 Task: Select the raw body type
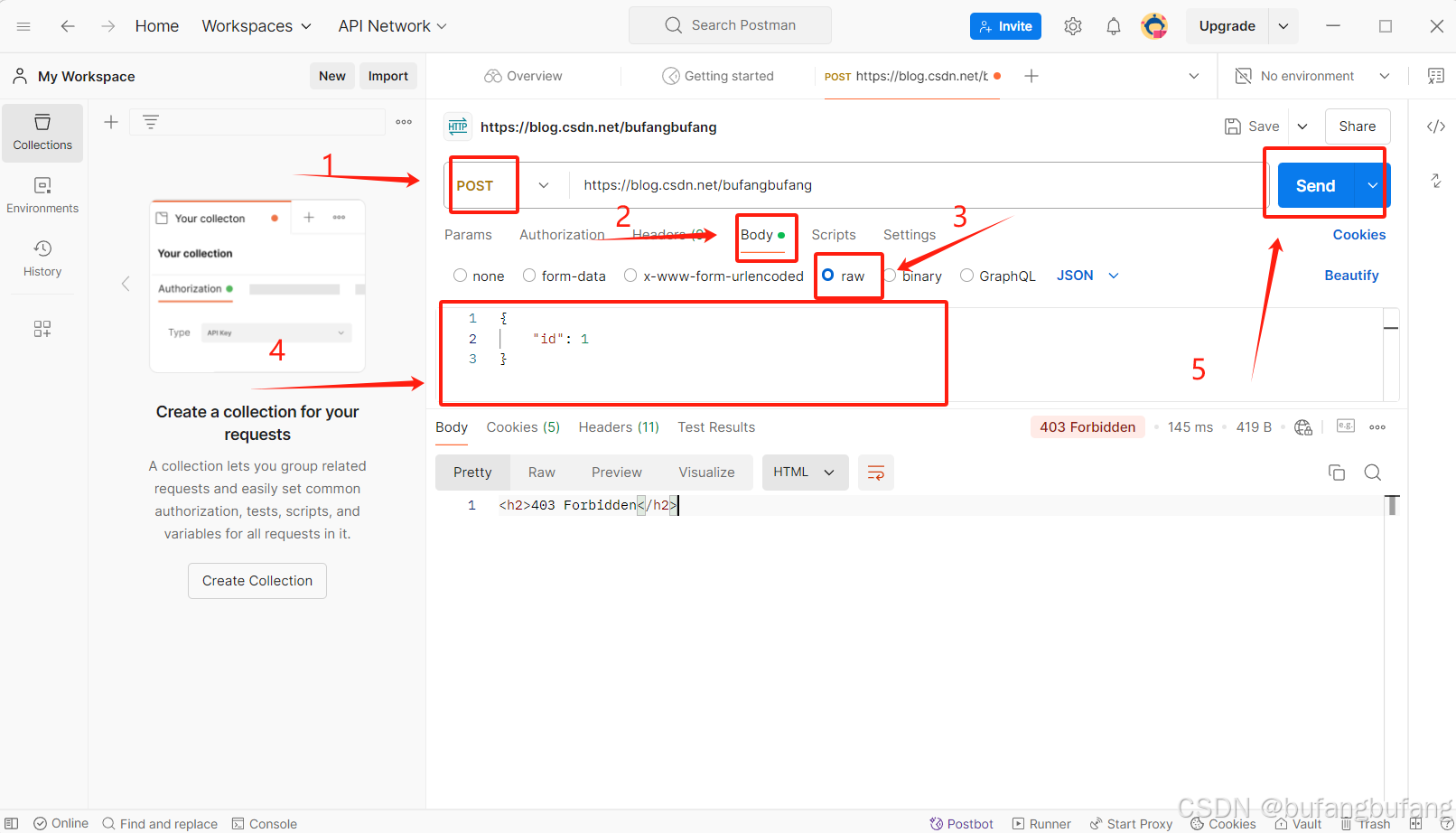tap(827, 276)
